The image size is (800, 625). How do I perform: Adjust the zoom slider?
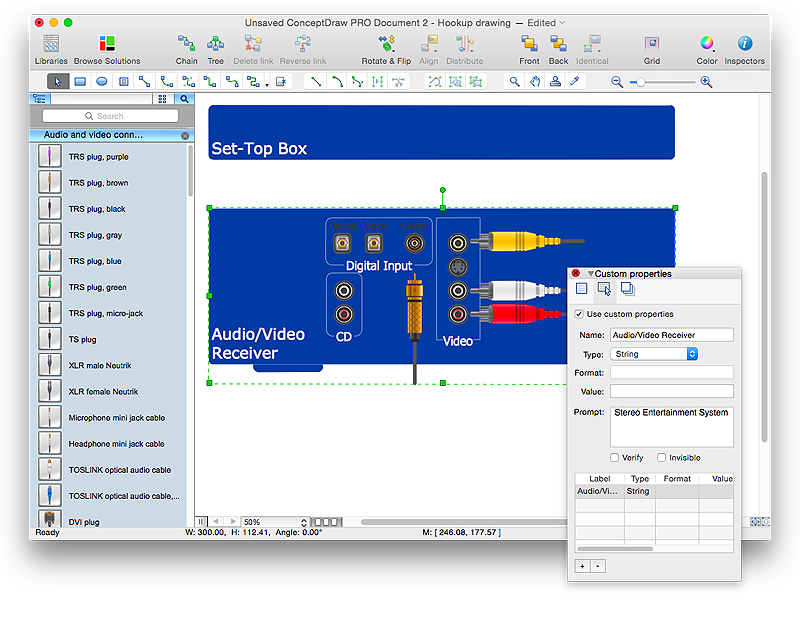tap(640, 82)
